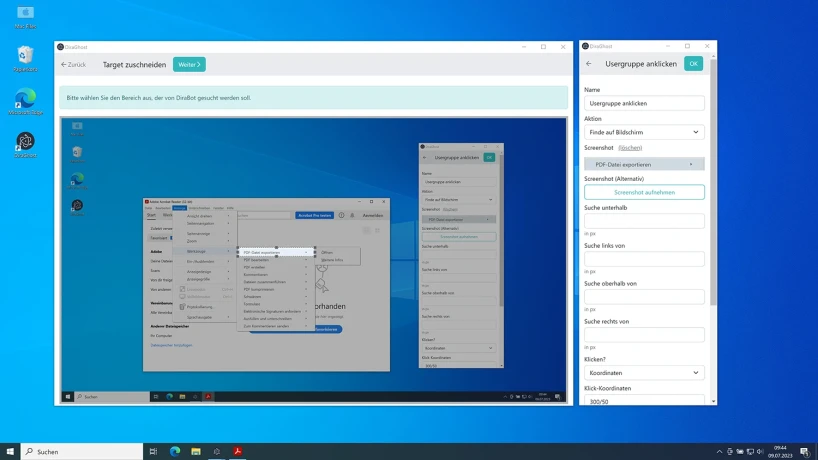Screen dimensions: 818x460
Task: Open File Explorer from the taskbar
Action: (x=196, y=452)
